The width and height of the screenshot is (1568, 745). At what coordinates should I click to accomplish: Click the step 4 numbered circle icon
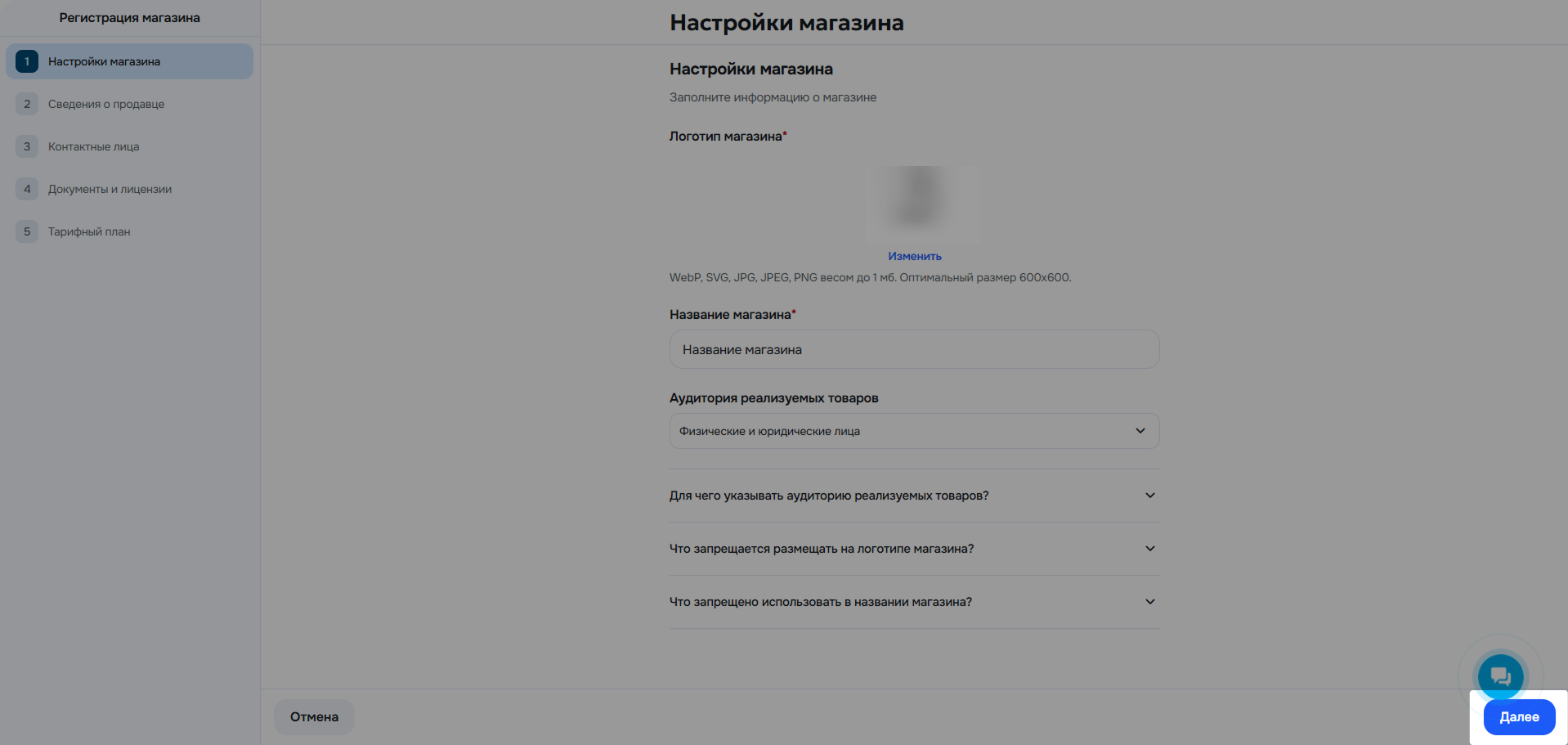click(26, 189)
